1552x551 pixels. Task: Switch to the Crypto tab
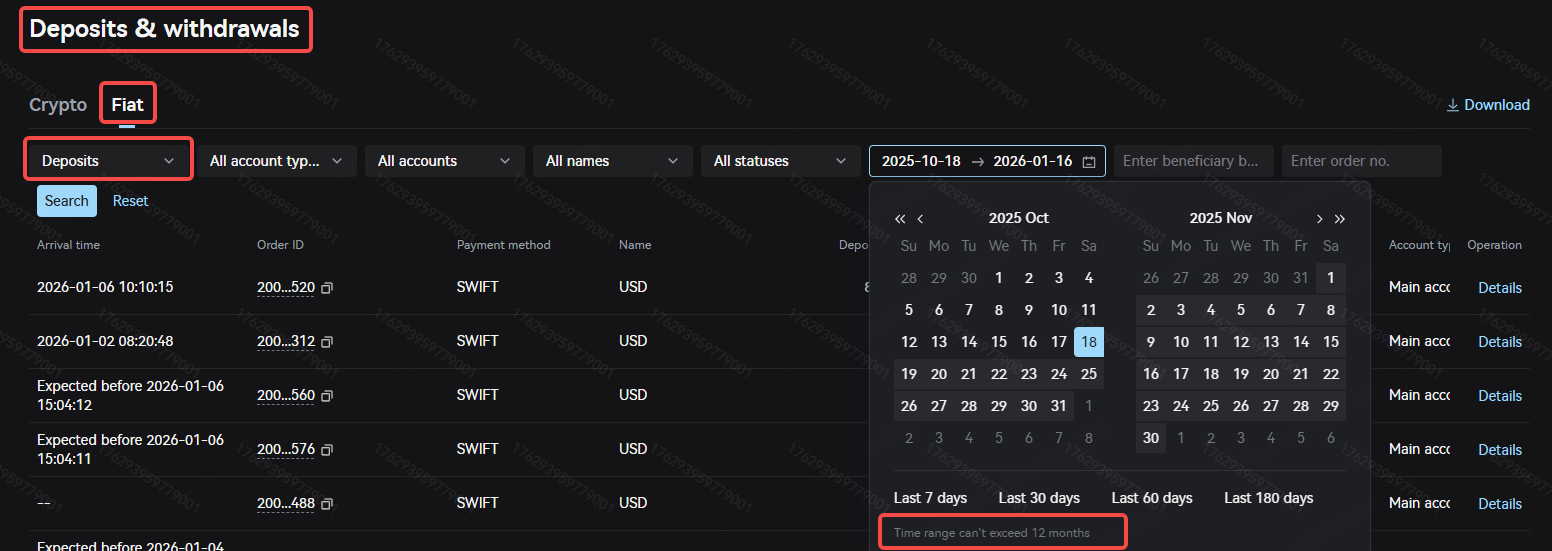coord(58,105)
